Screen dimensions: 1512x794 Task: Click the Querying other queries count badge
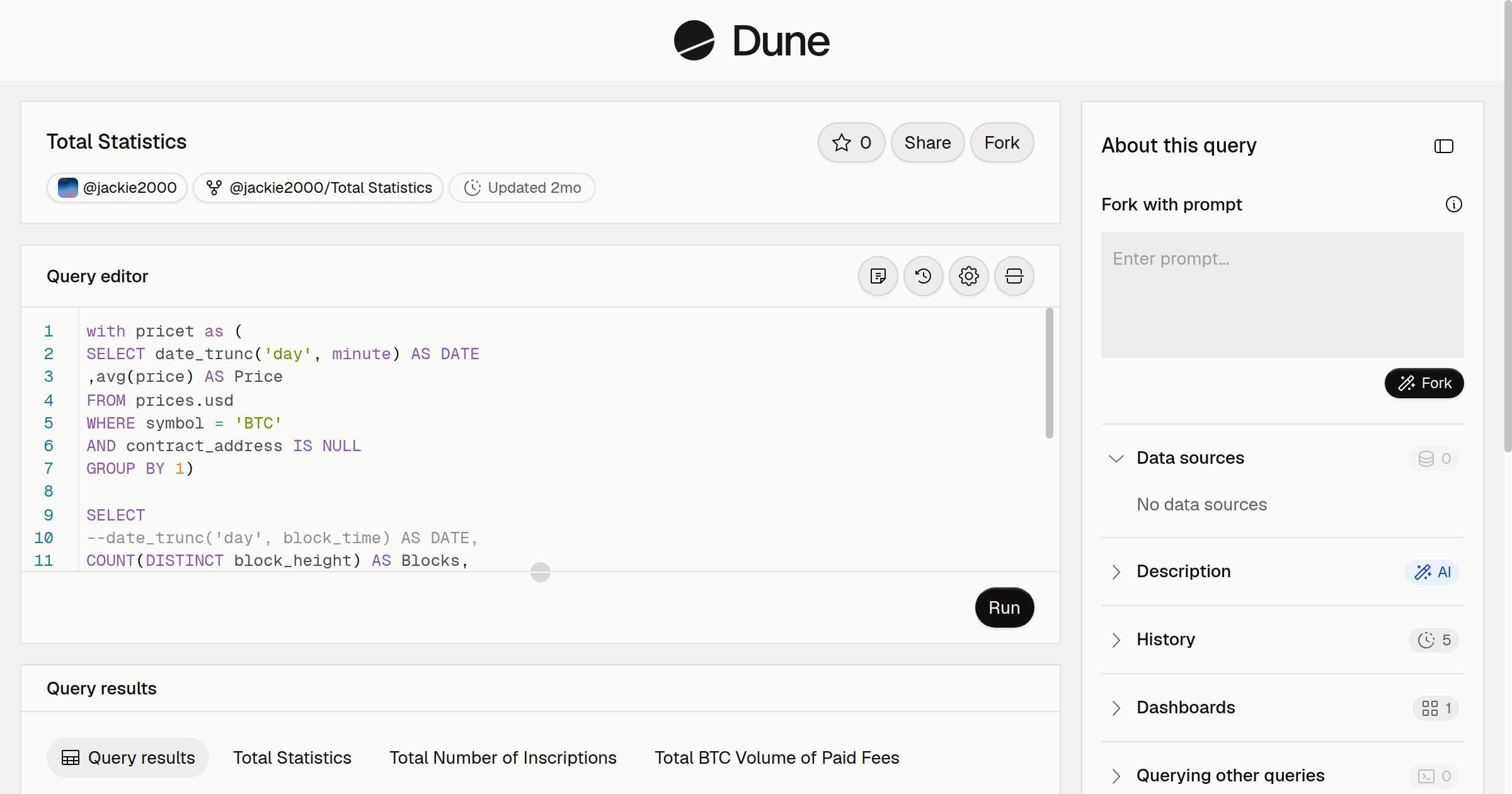tap(1433, 776)
